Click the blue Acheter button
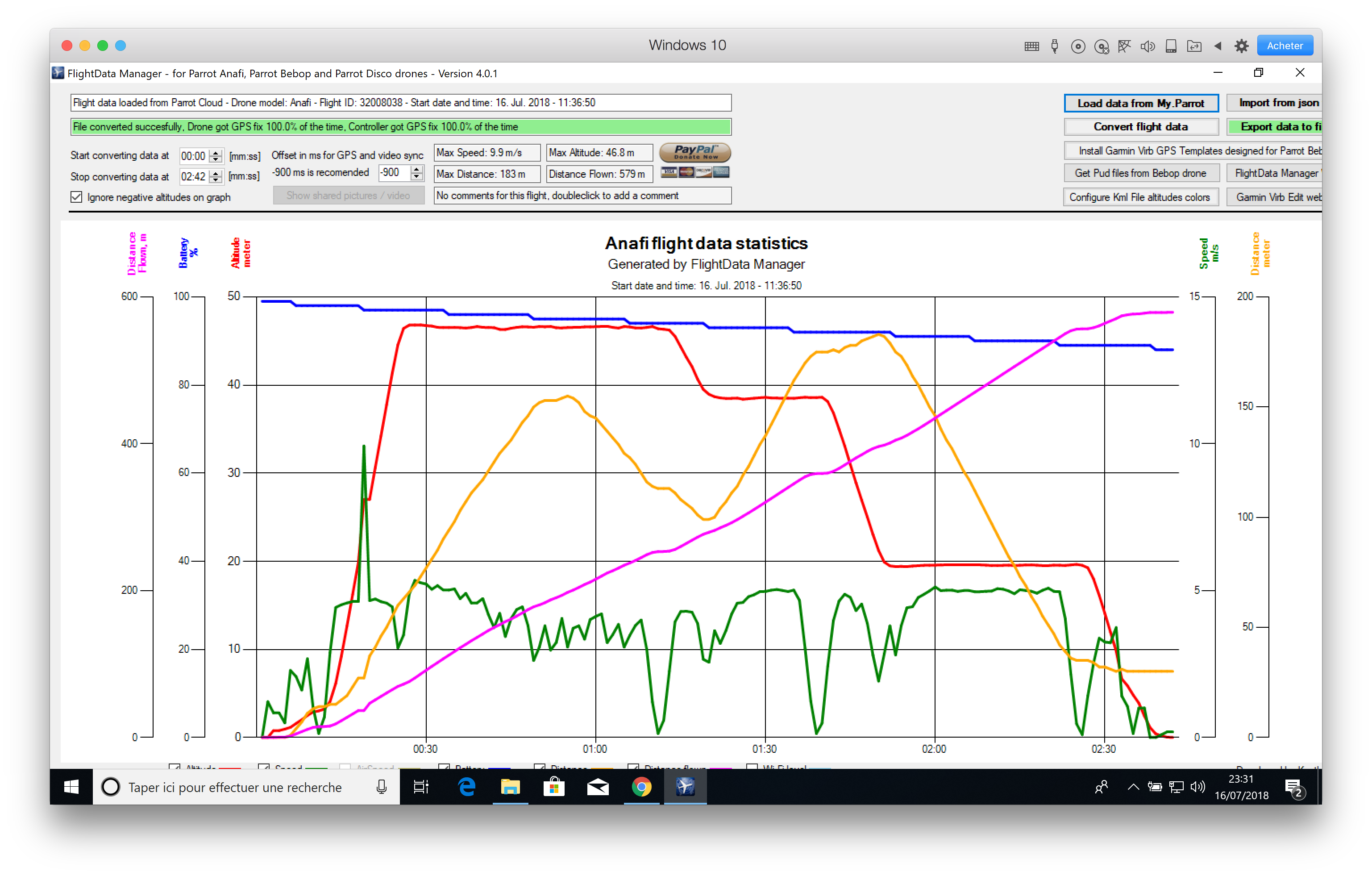Viewport: 1372px width, 876px height. point(1285,46)
